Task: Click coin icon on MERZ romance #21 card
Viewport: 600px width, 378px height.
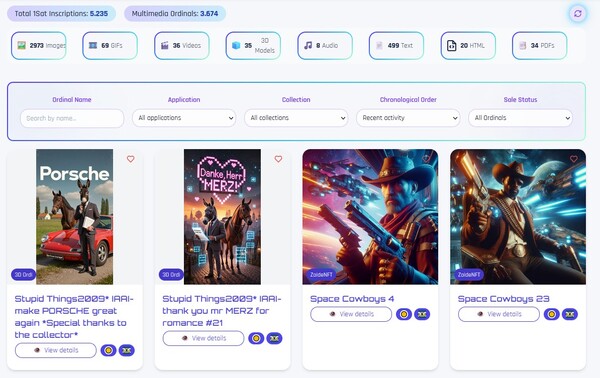Action: 256,338
